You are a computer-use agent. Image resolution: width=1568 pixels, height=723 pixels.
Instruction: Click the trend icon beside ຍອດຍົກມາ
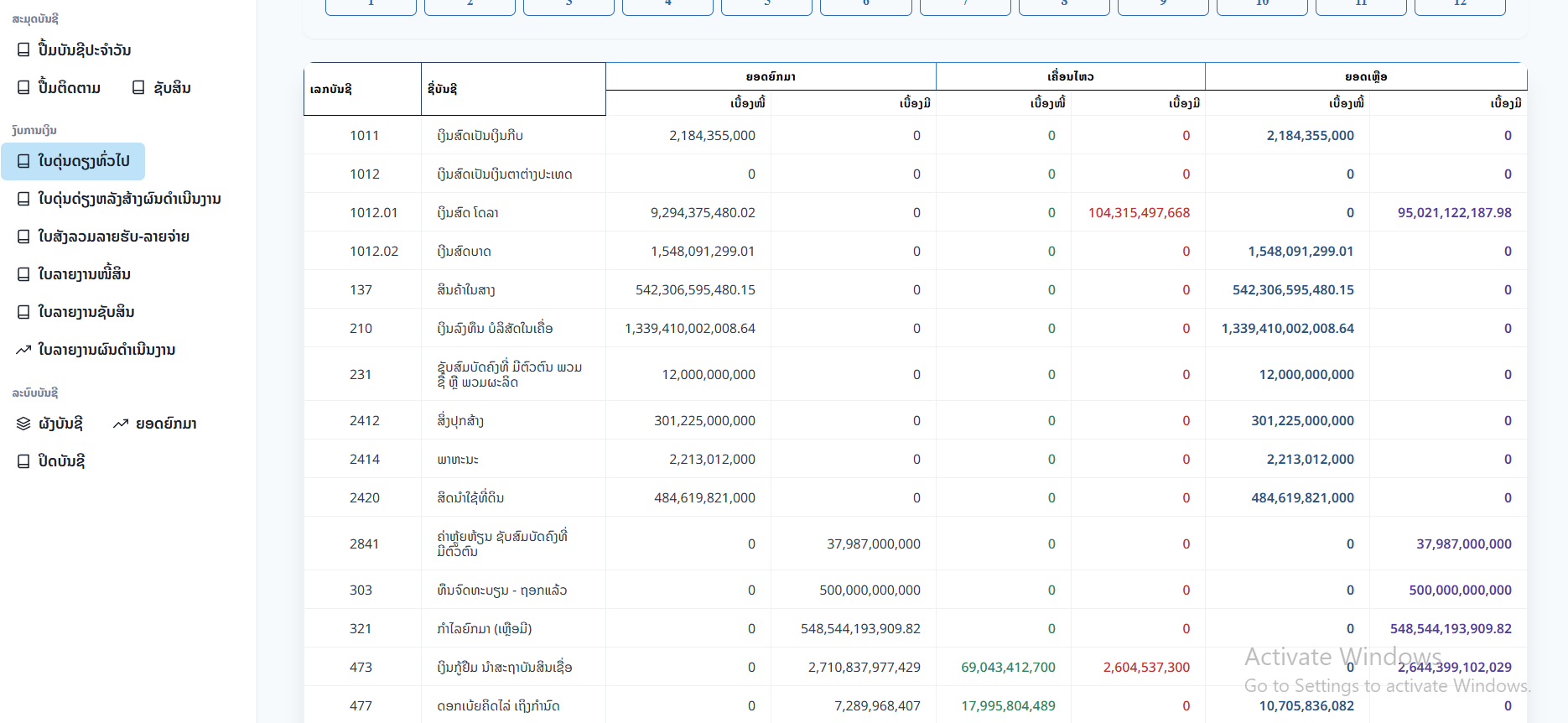(x=121, y=424)
